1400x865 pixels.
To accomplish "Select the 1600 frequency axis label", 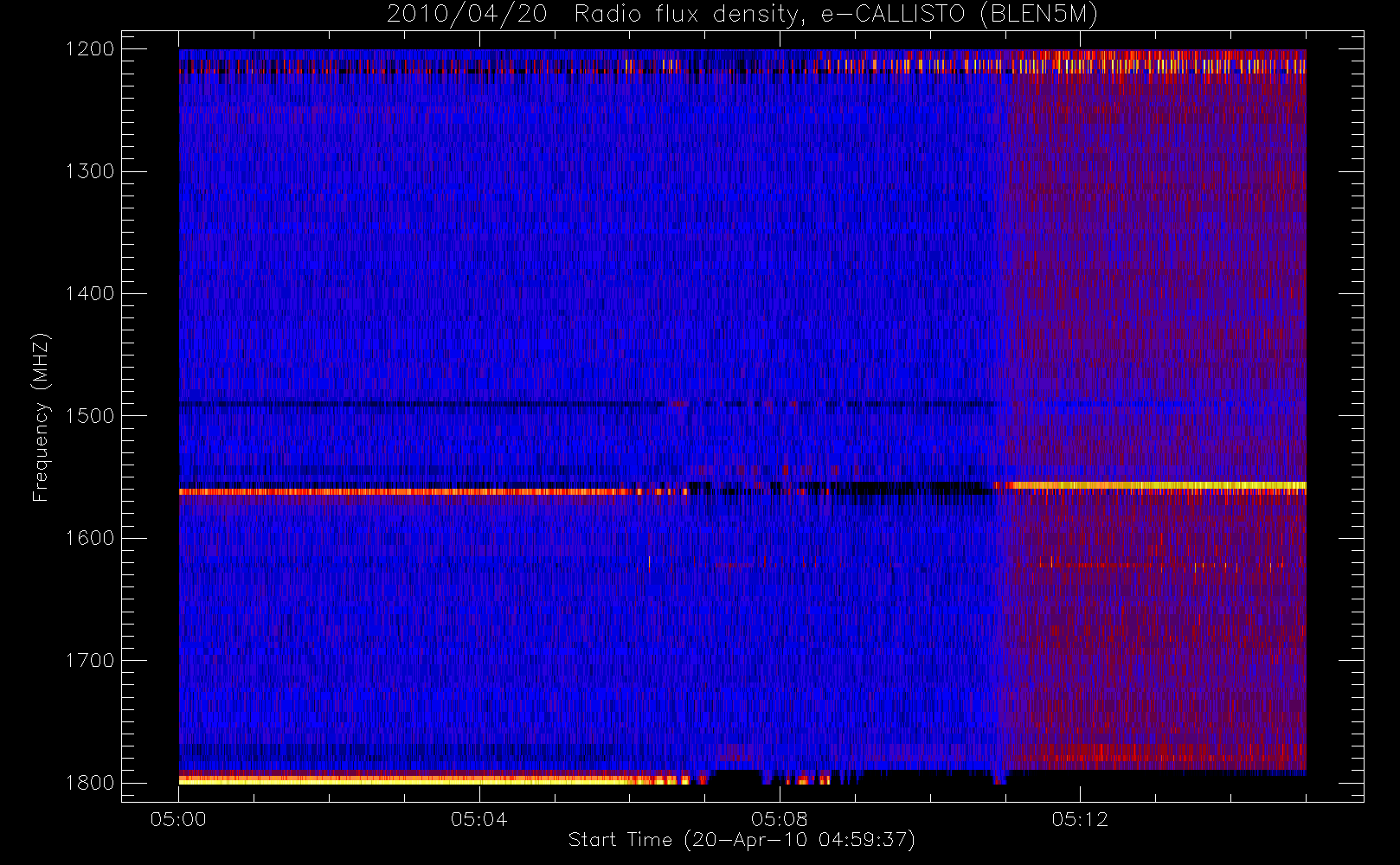I will (x=90, y=538).
